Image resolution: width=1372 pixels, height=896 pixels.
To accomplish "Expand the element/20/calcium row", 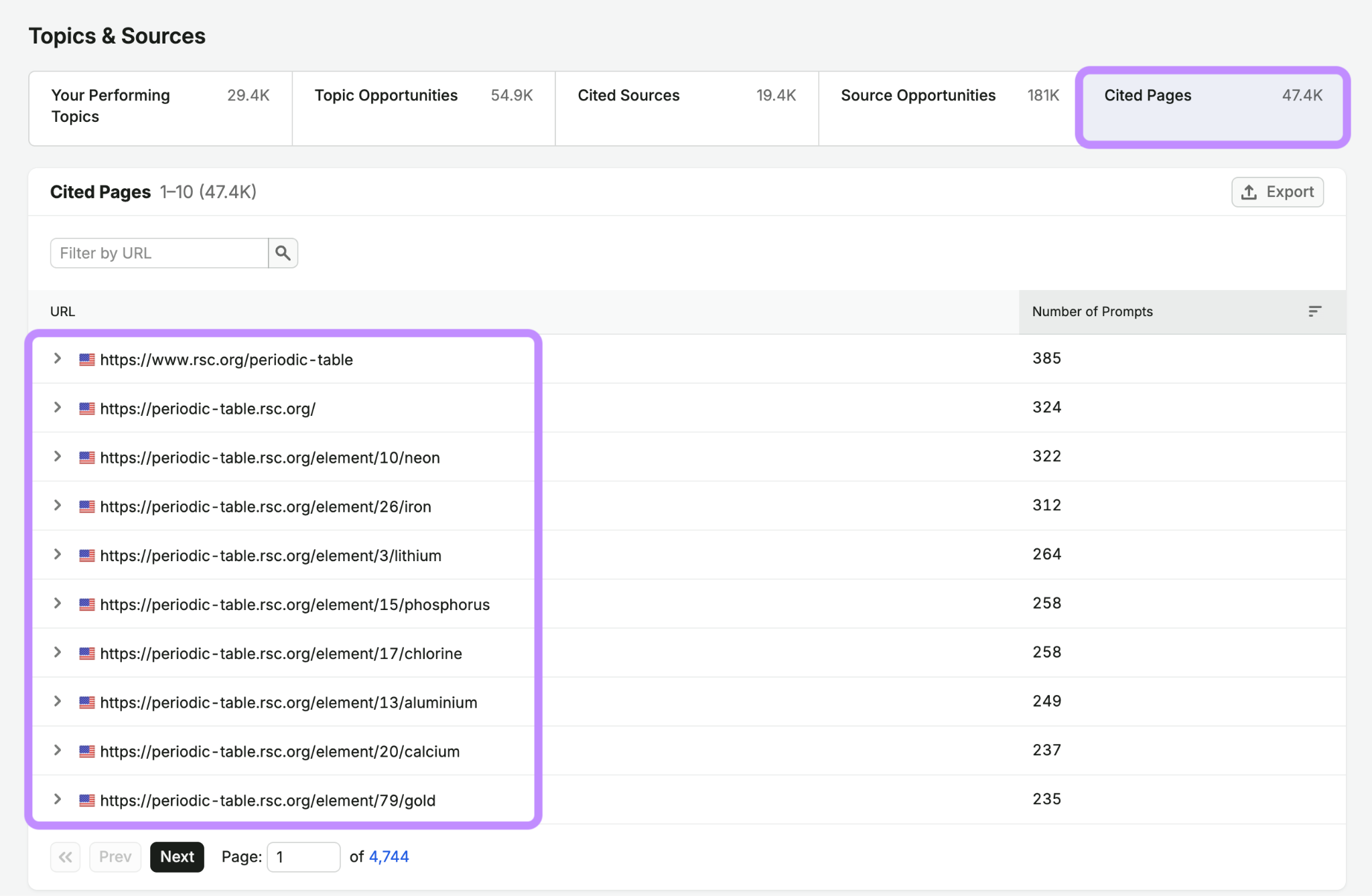I will point(58,750).
